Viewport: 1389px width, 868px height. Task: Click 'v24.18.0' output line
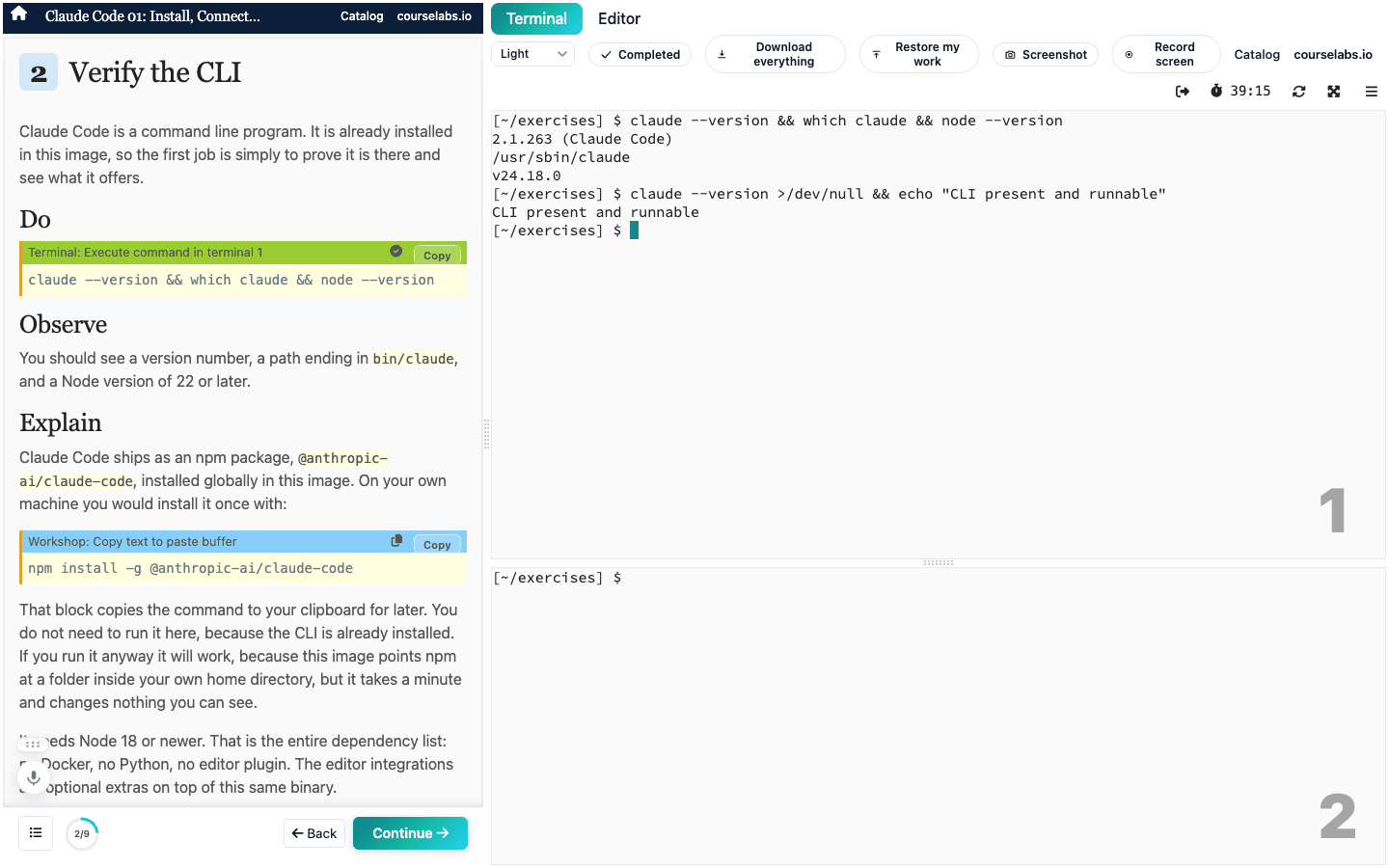point(526,176)
